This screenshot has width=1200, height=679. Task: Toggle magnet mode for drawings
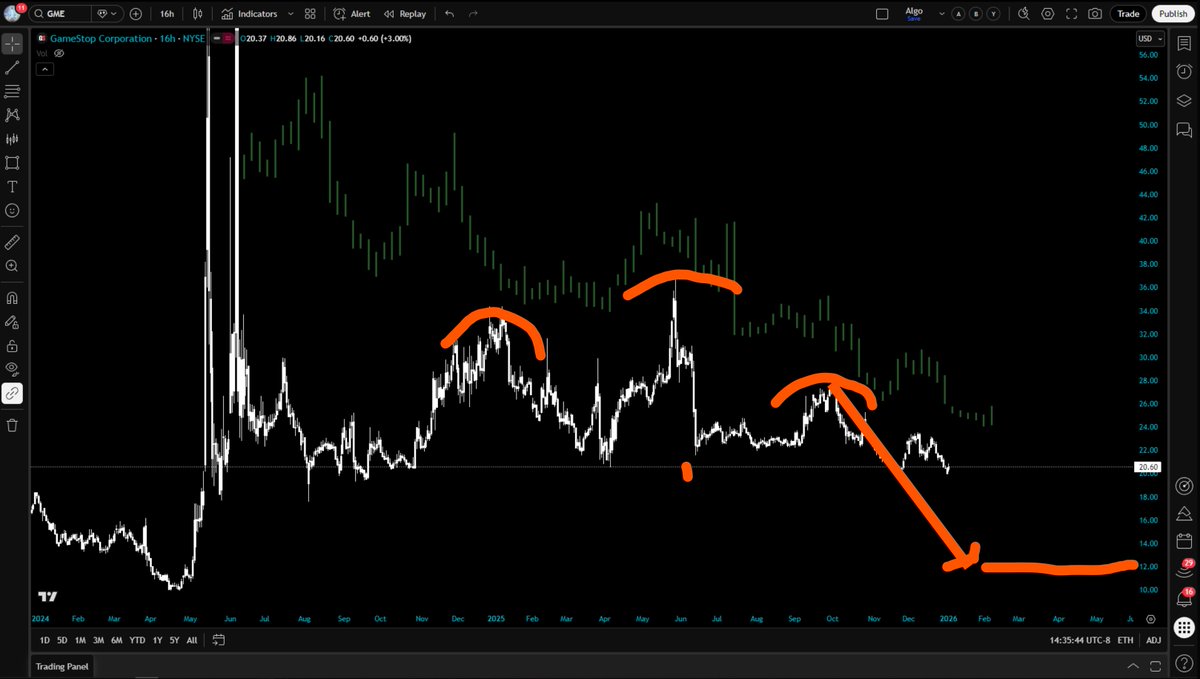pyautogui.click(x=12, y=297)
